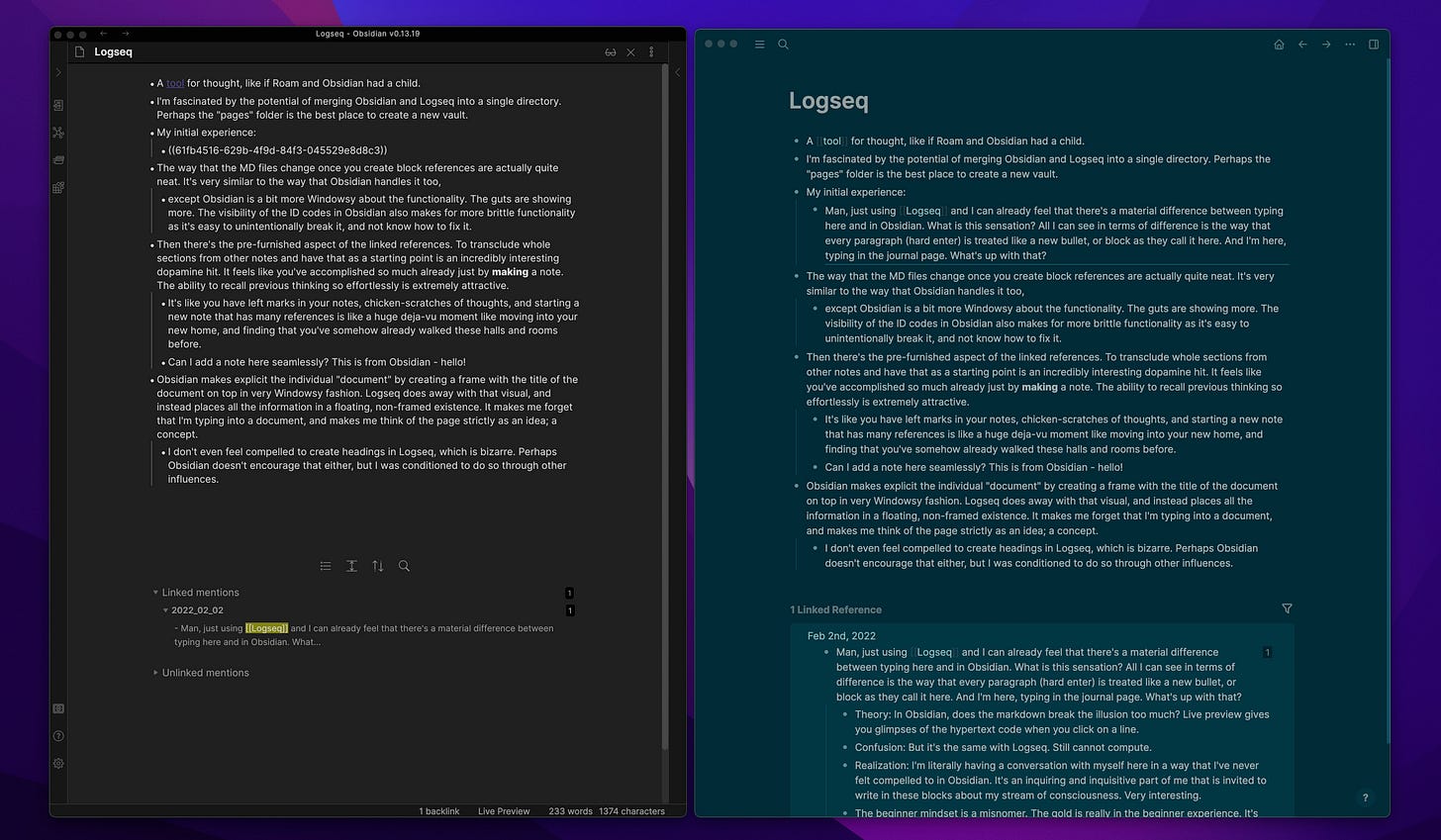1441x840 pixels.
Task: Click 'Can I add a note here' line in Logseq
Action: [974, 467]
